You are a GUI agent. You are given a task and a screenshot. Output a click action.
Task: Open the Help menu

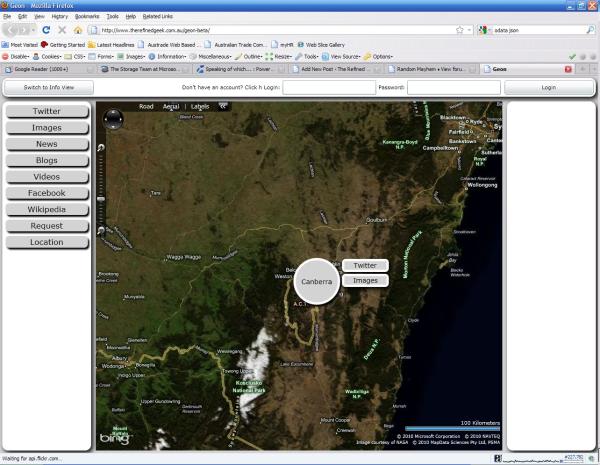tap(131, 16)
